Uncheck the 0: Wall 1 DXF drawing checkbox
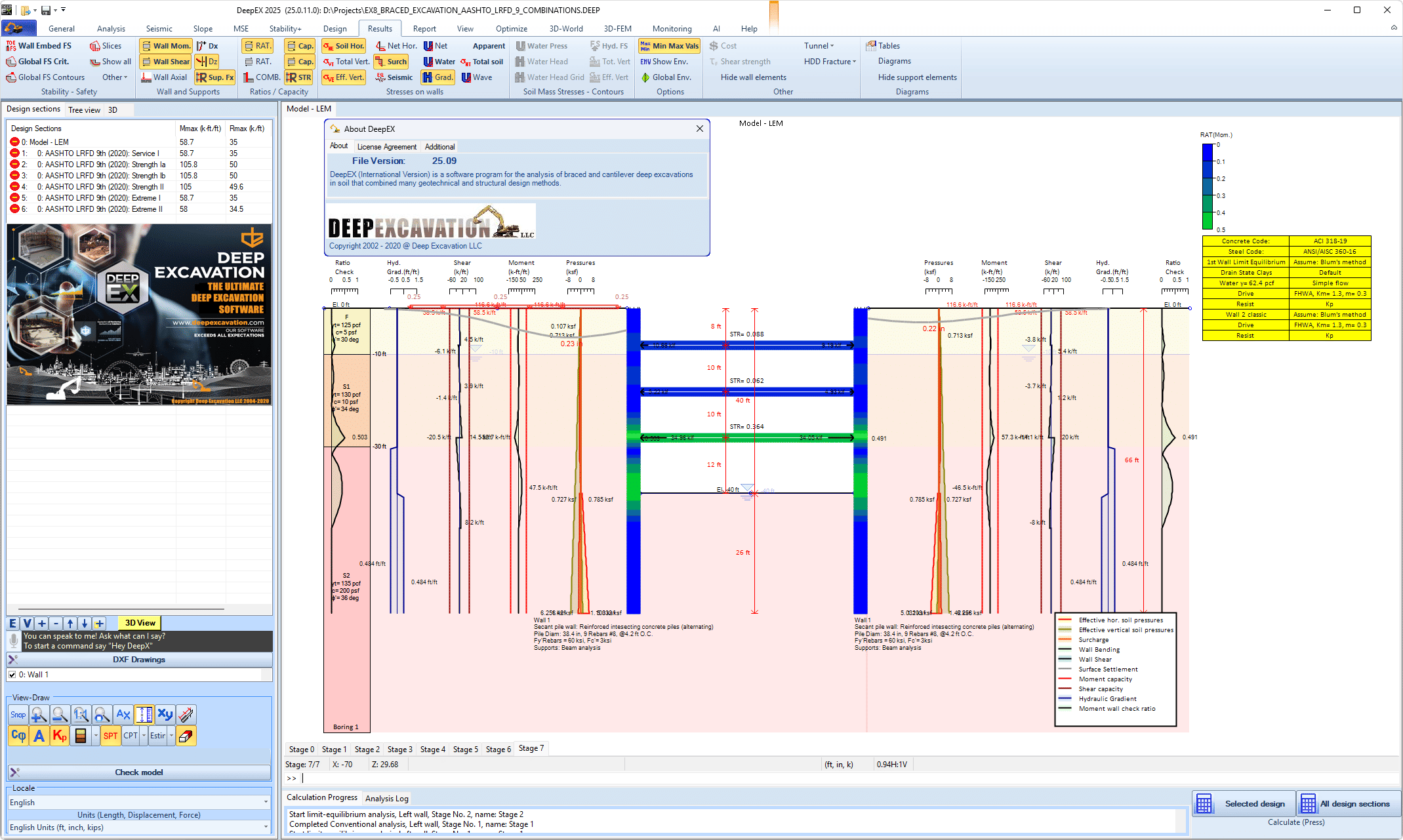The image size is (1403, 840). click(11, 674)
